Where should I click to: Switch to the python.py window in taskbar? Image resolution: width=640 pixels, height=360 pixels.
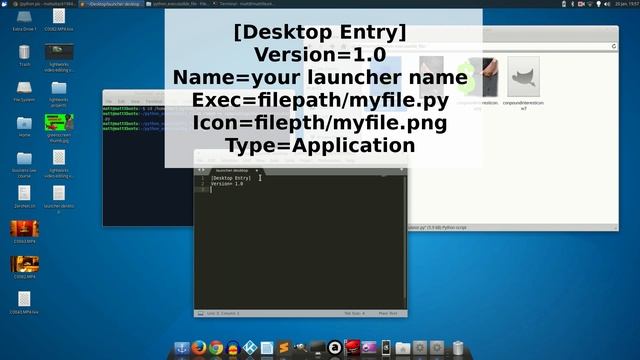point(43,4)
